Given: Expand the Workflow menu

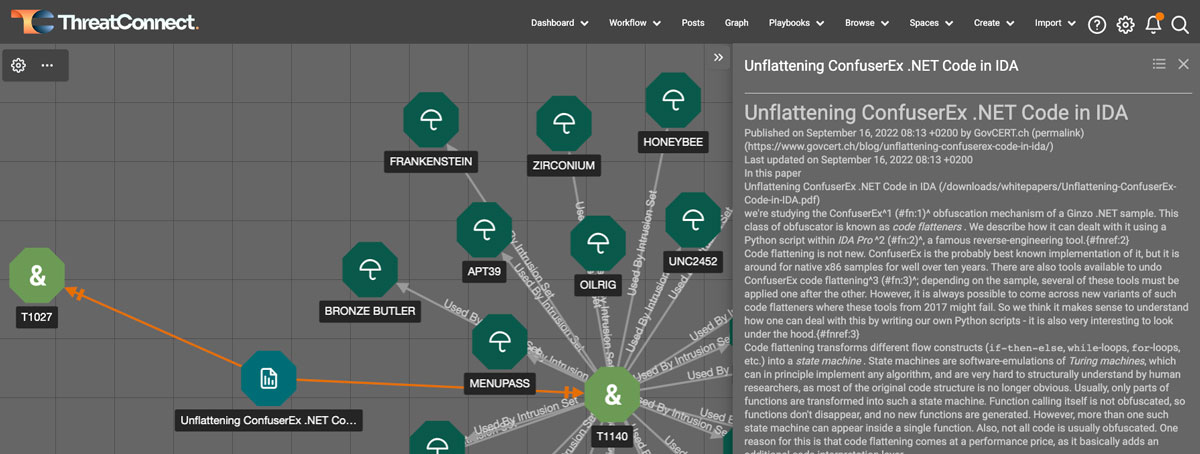Looking at the screenshot, I should coord(635,23).
